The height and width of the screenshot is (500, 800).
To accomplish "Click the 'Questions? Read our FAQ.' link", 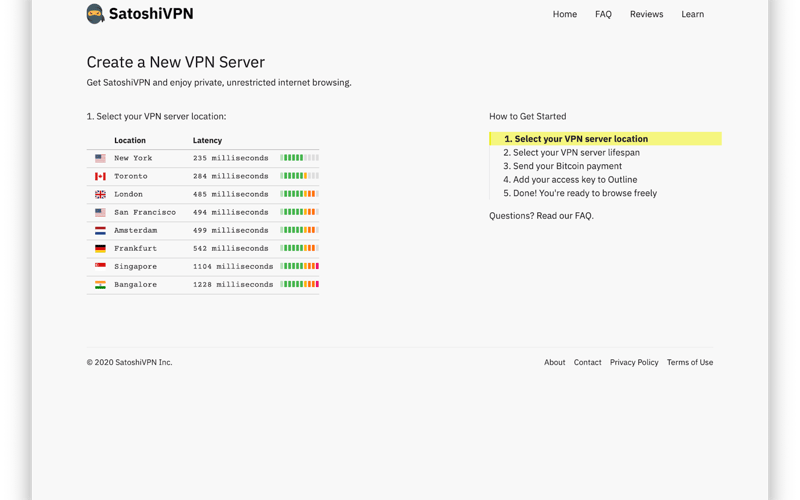I will click(541, 216).
